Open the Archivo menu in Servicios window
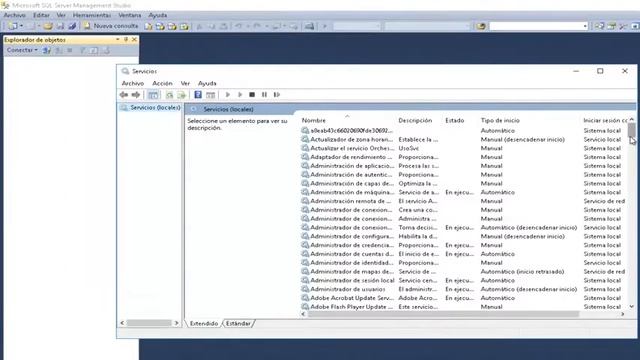The height and width of the screenshot is (360, 640). pos(133,83)
